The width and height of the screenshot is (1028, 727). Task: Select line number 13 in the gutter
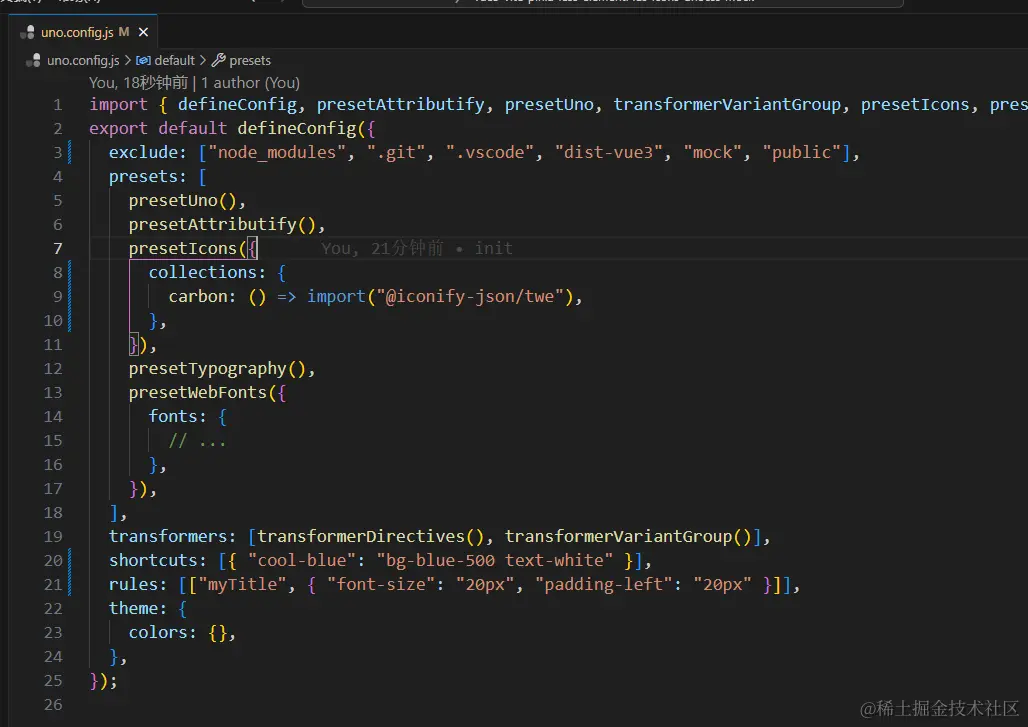[x=53, y=393]
